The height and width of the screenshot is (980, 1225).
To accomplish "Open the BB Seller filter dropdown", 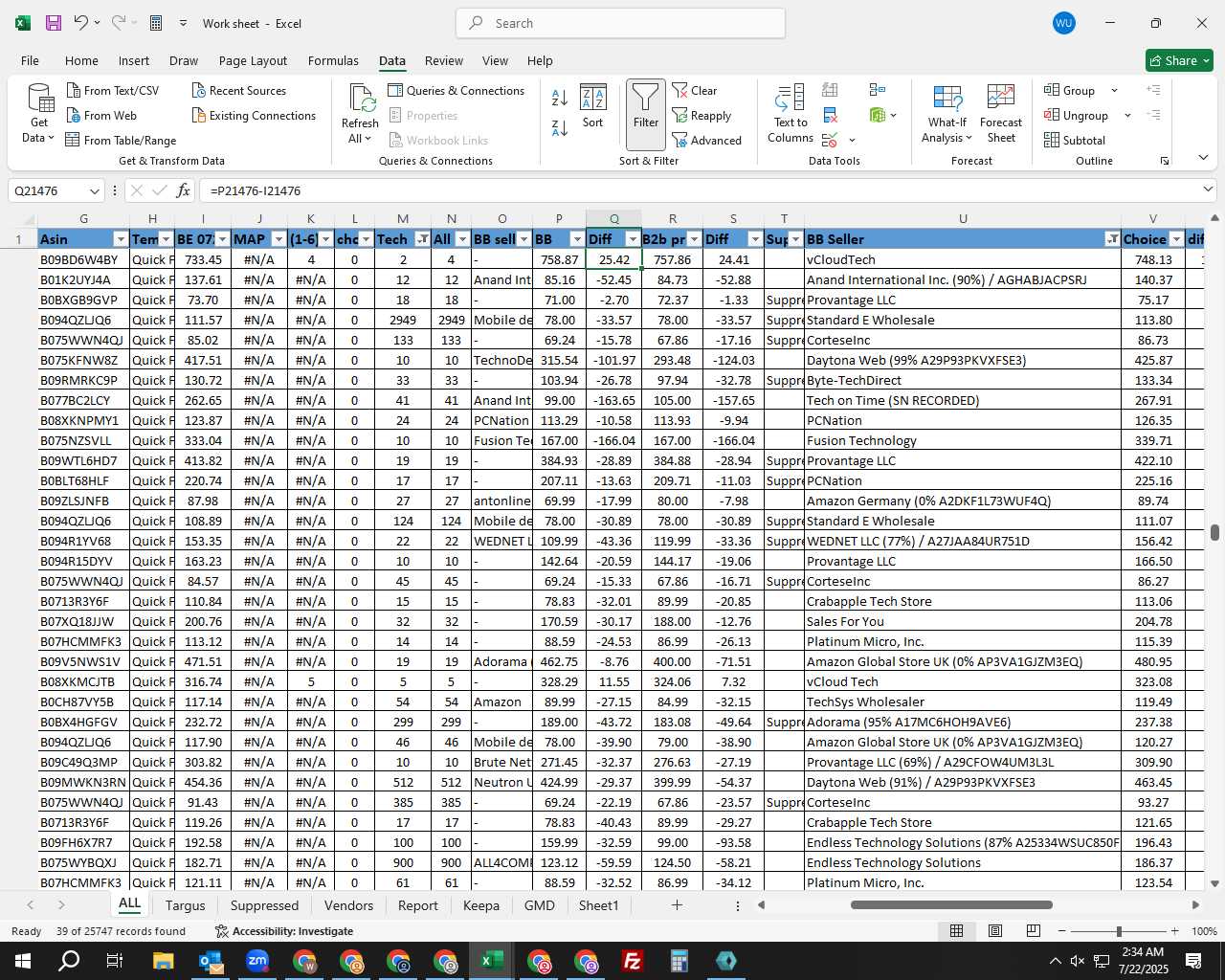I will (1112, 239).
